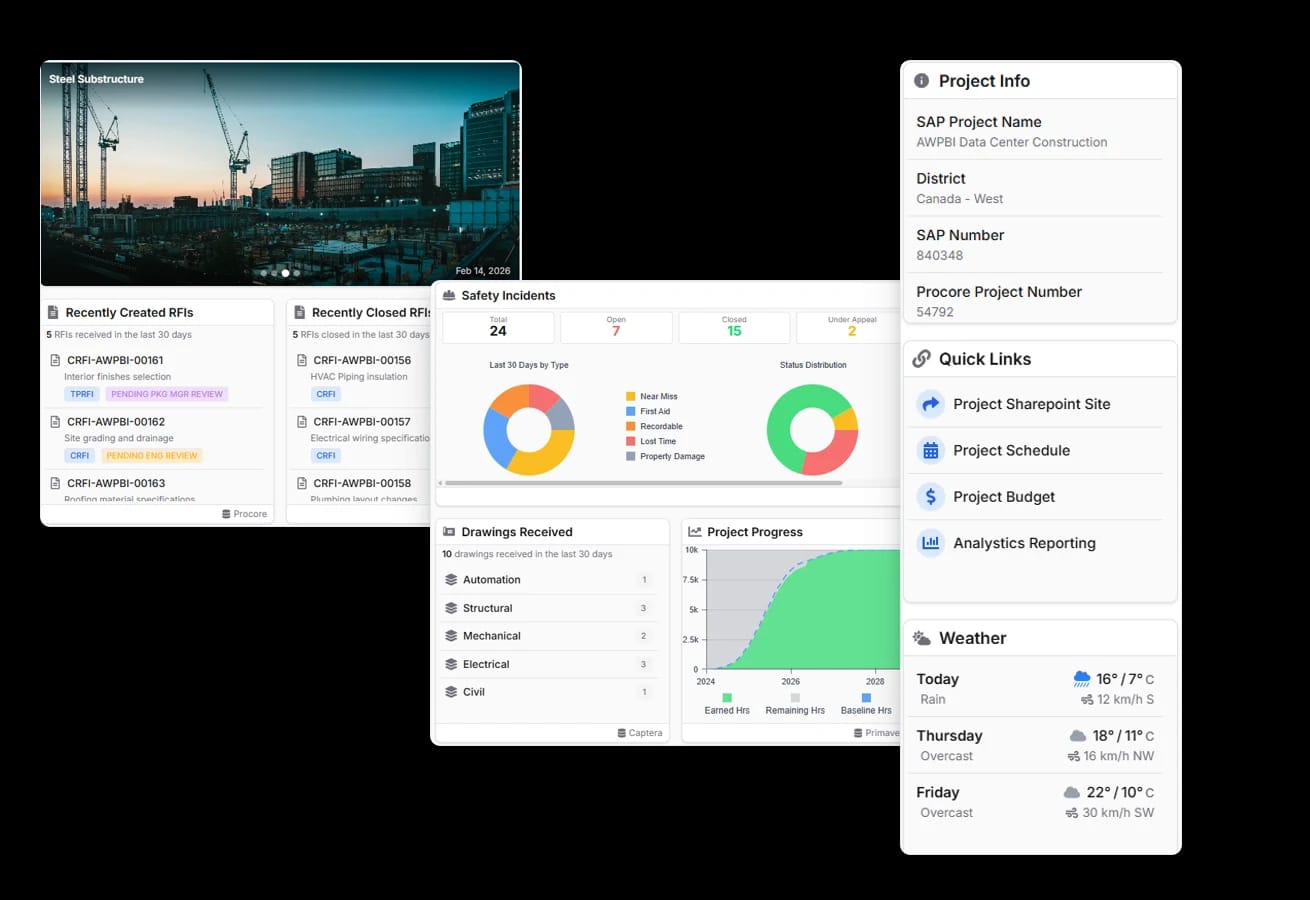The height and width of the screenshot is (900, 1310).
Task: Open the Project Budget link
Action: [1004, 497]
